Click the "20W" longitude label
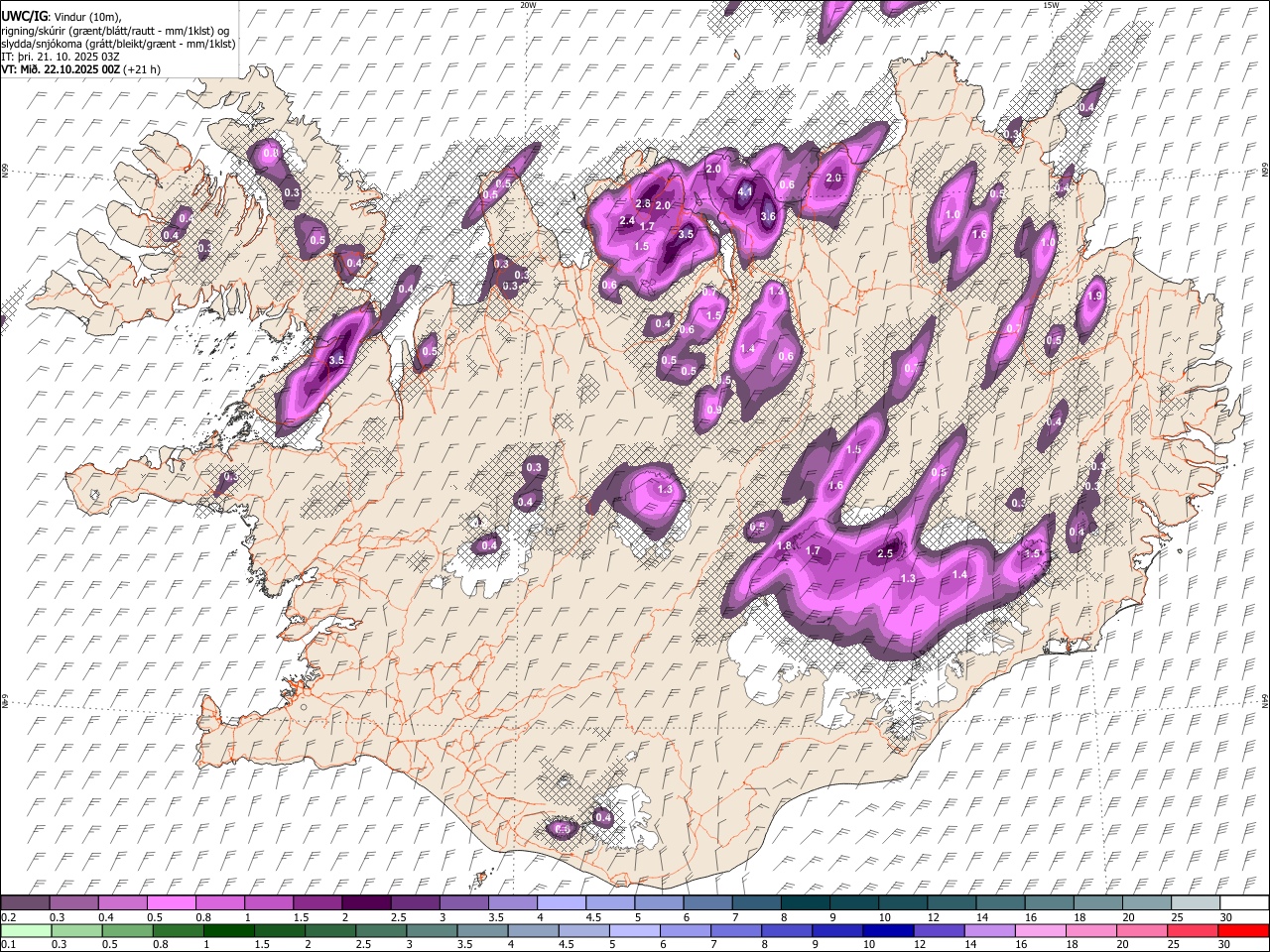Image resolution: width=1270 pixels, height=952 pixels. click(529, 5)
